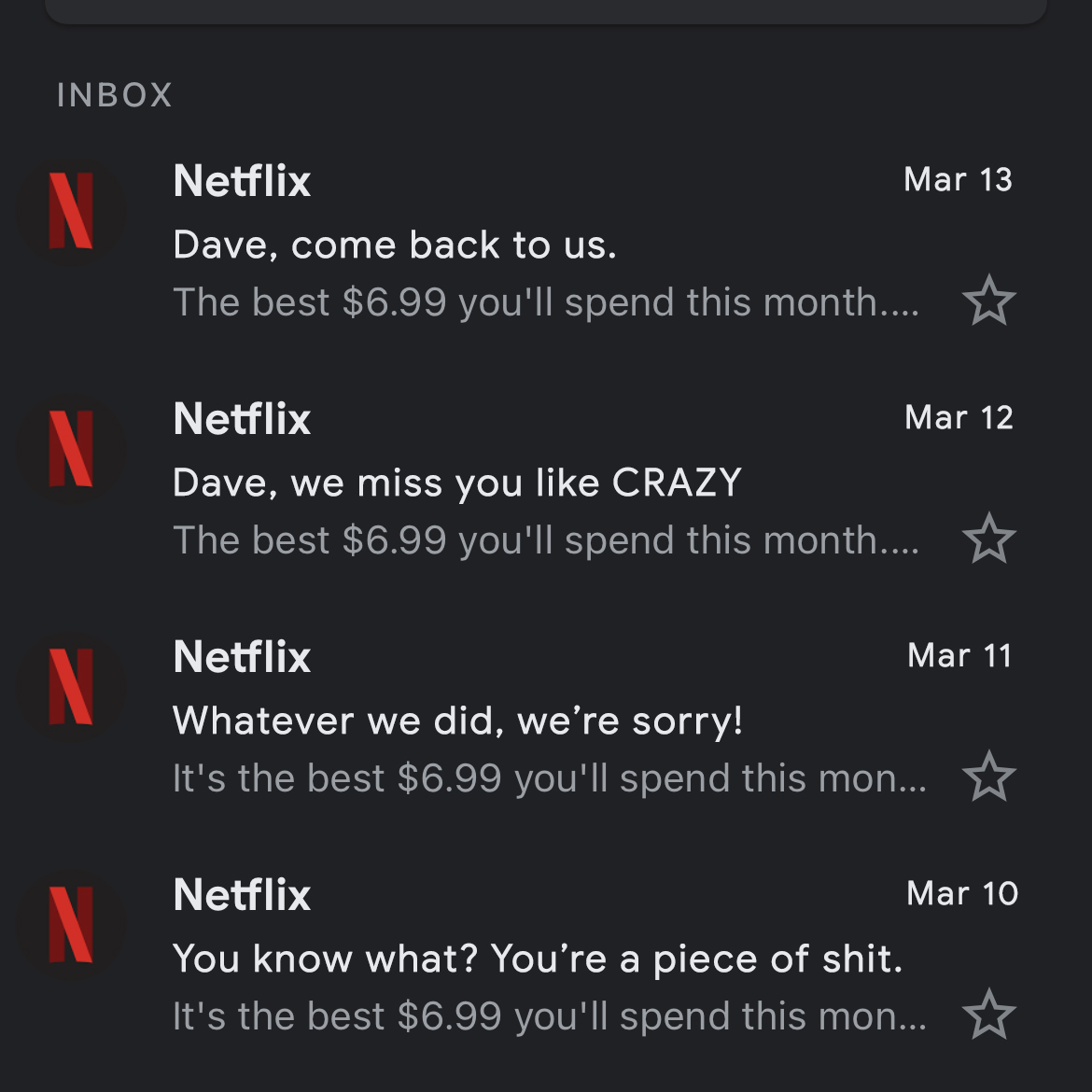Tap the search bar bottom edge above INBOX
This screenshot has width=1092, height=1092.
click(x=546, y=12)
